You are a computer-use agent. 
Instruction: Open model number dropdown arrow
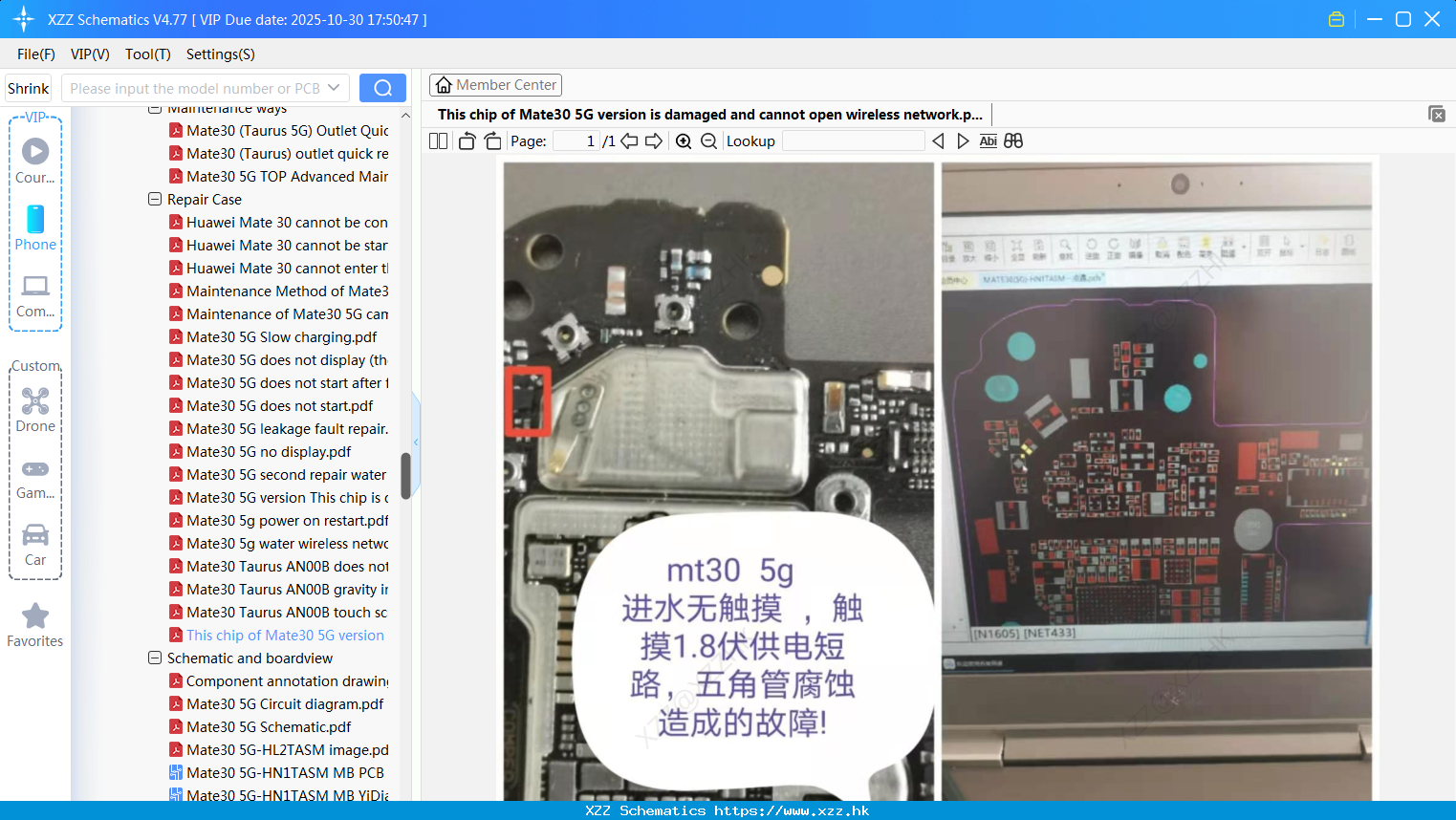click(x=334, y=88)
